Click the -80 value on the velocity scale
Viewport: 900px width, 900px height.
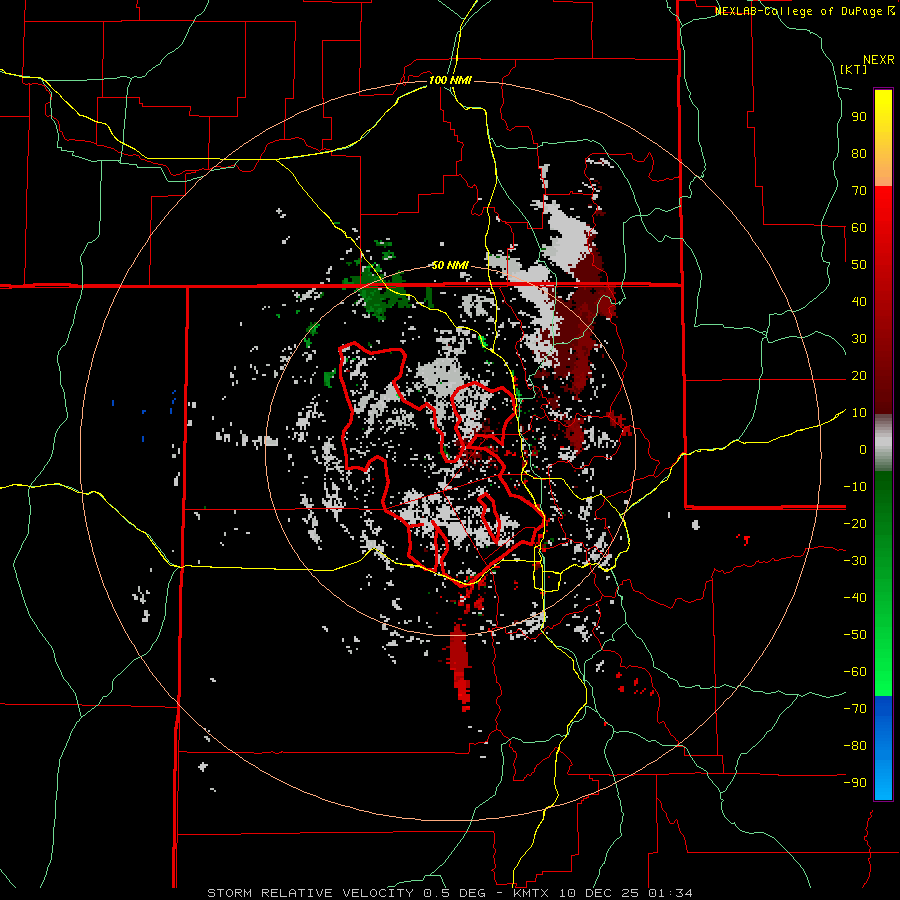coord(855,746)
